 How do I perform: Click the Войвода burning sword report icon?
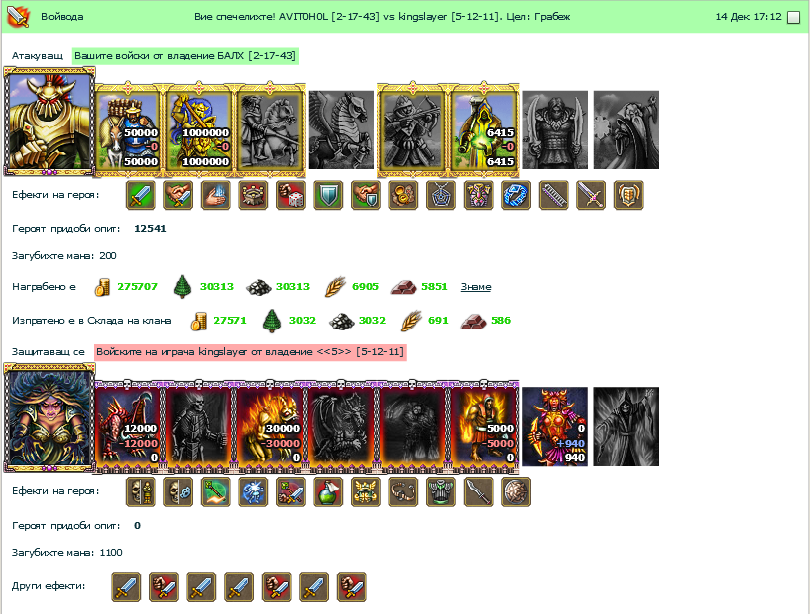[18, 17]
